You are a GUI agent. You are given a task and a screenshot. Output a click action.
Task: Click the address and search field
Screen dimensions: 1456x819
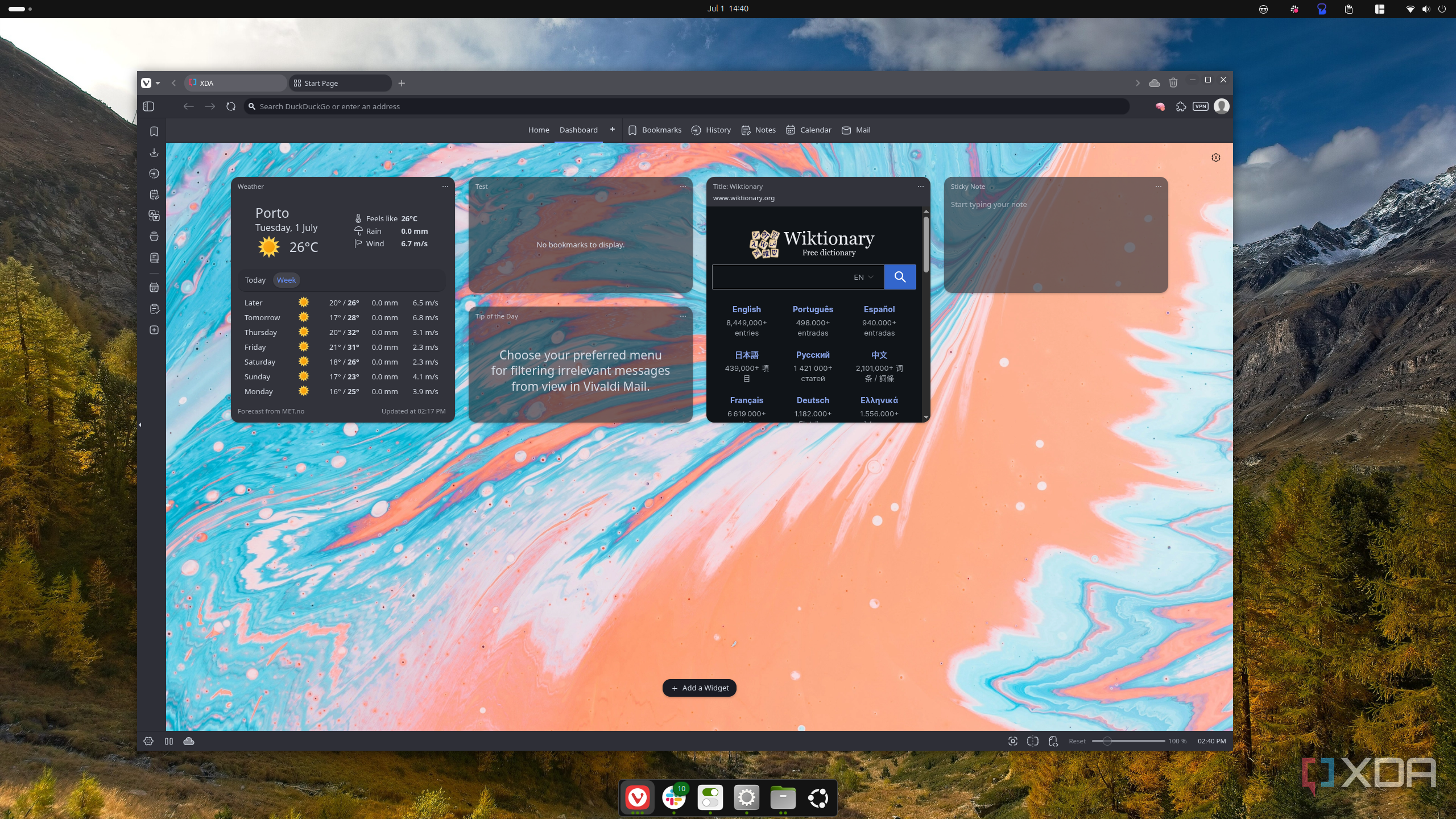coord(686,106)
